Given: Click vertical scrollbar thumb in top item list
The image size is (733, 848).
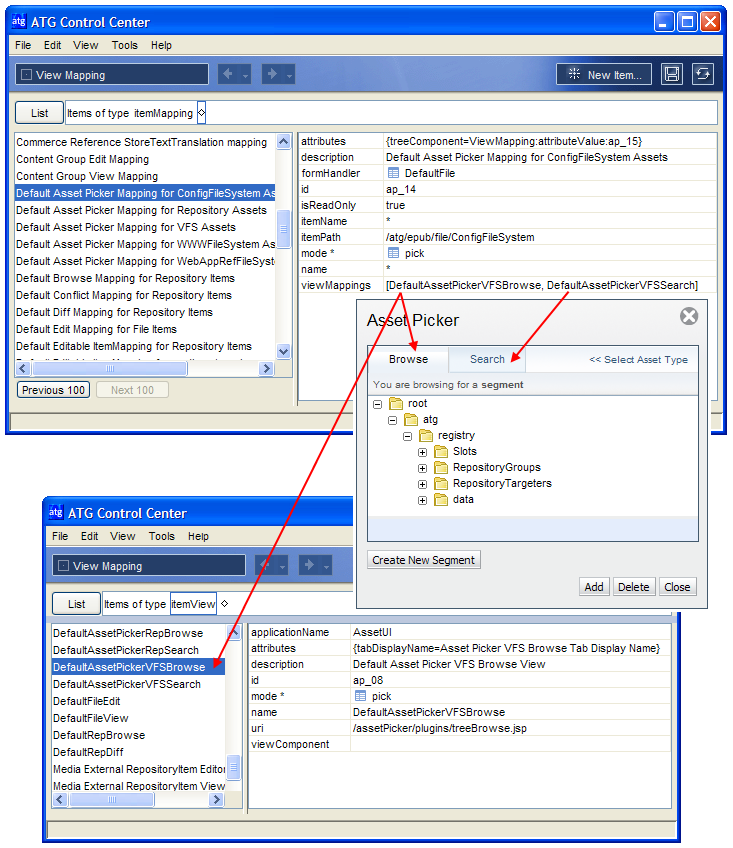Looking at the screenshot, I should coord(283,229).
